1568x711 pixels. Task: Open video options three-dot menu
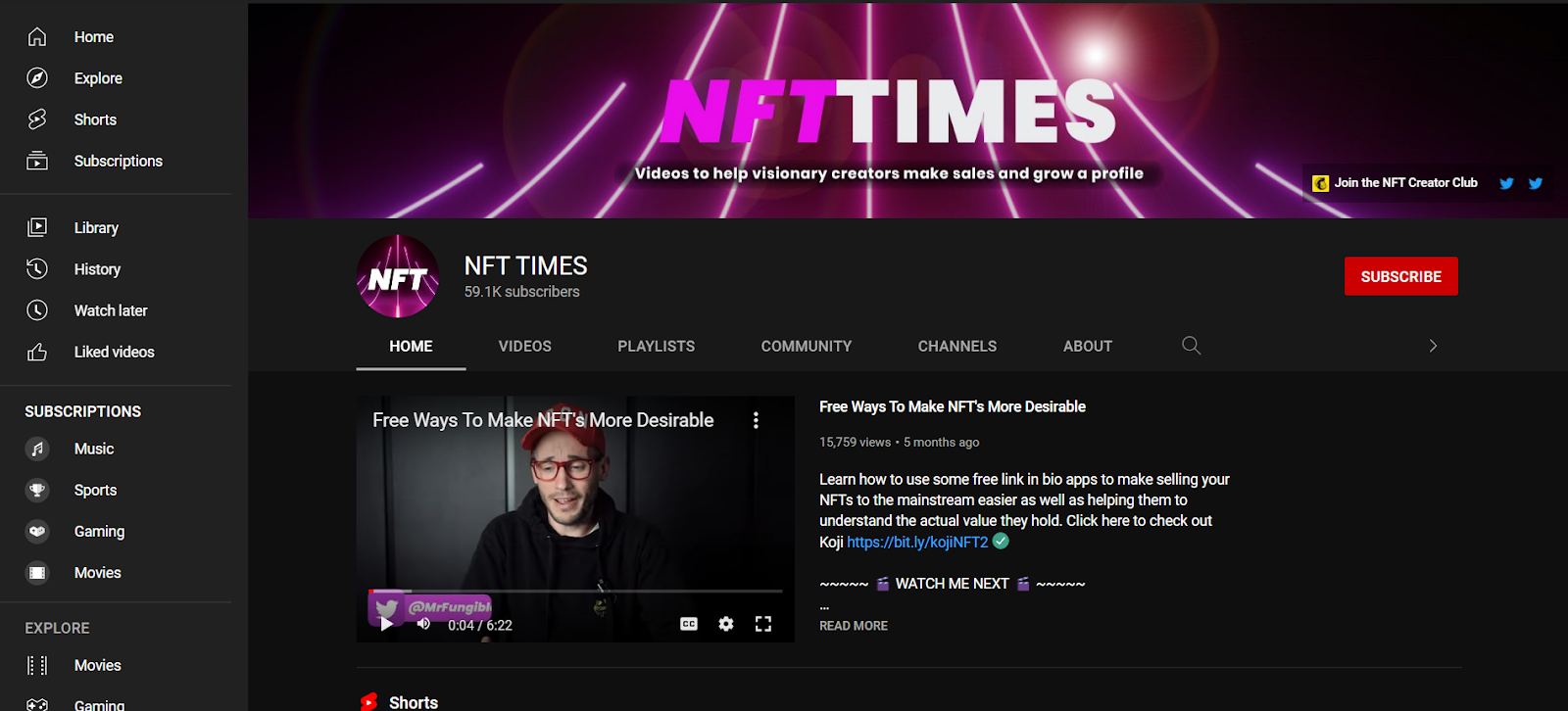click(x=756, y=420)
